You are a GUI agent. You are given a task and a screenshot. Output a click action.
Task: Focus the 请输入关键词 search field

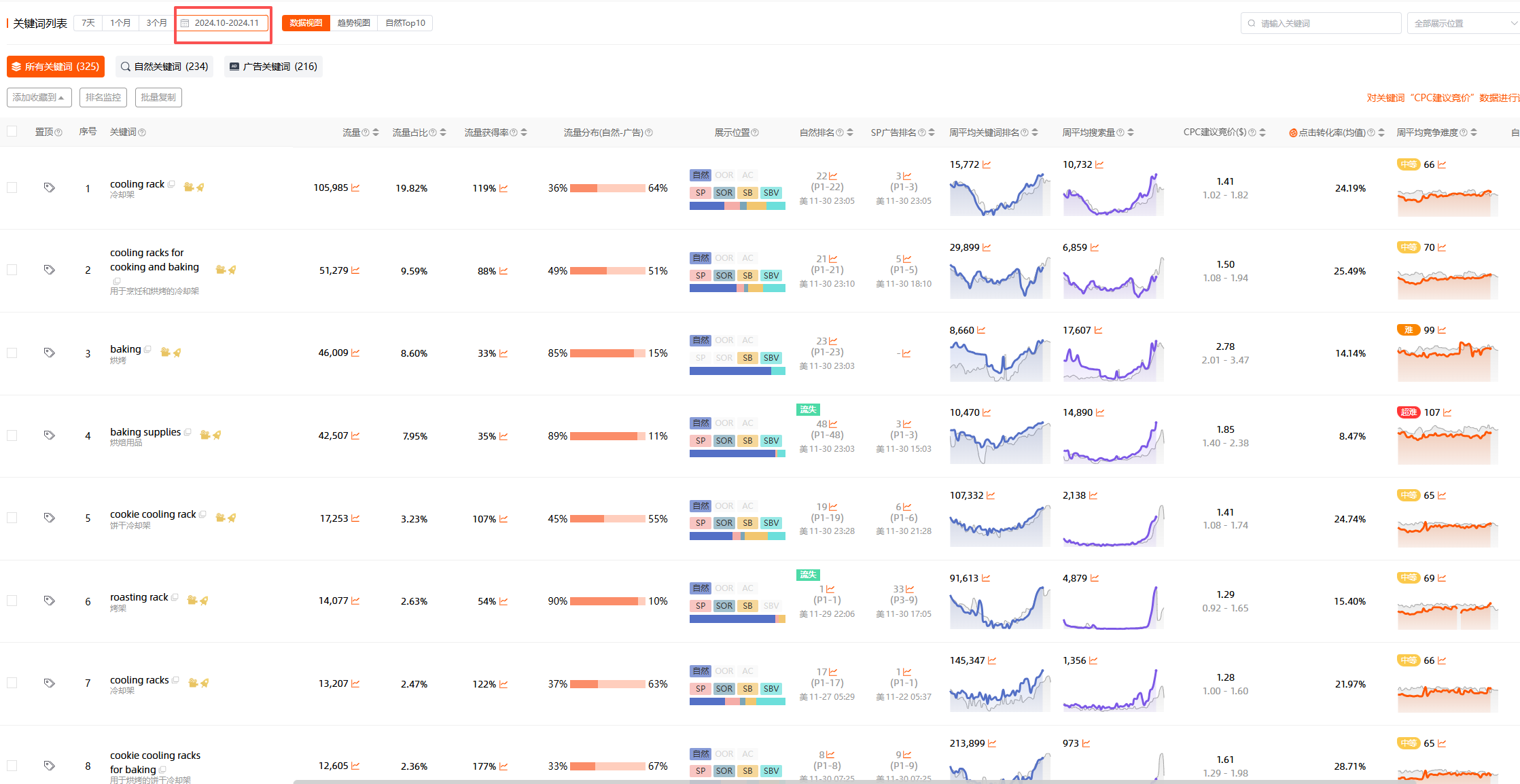click(x=1326, y=23)
